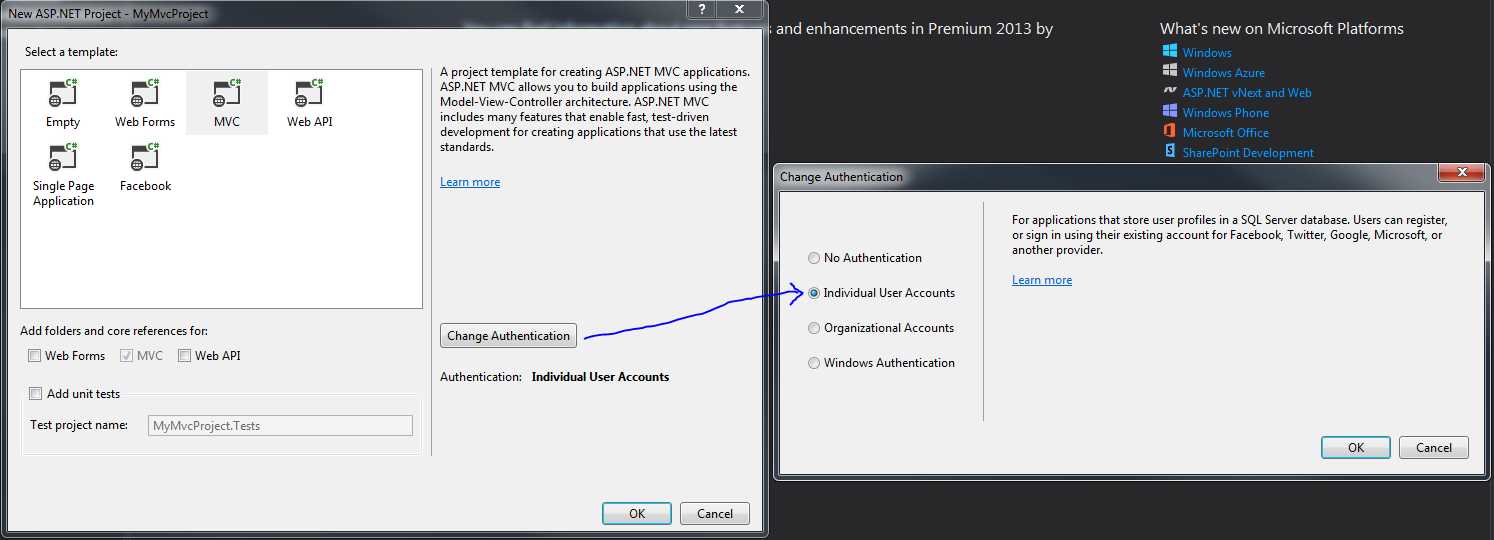Screen dimensions: 1494x540
Task: Open the Windows Phone link
Action: click(x=1226, y=113)
